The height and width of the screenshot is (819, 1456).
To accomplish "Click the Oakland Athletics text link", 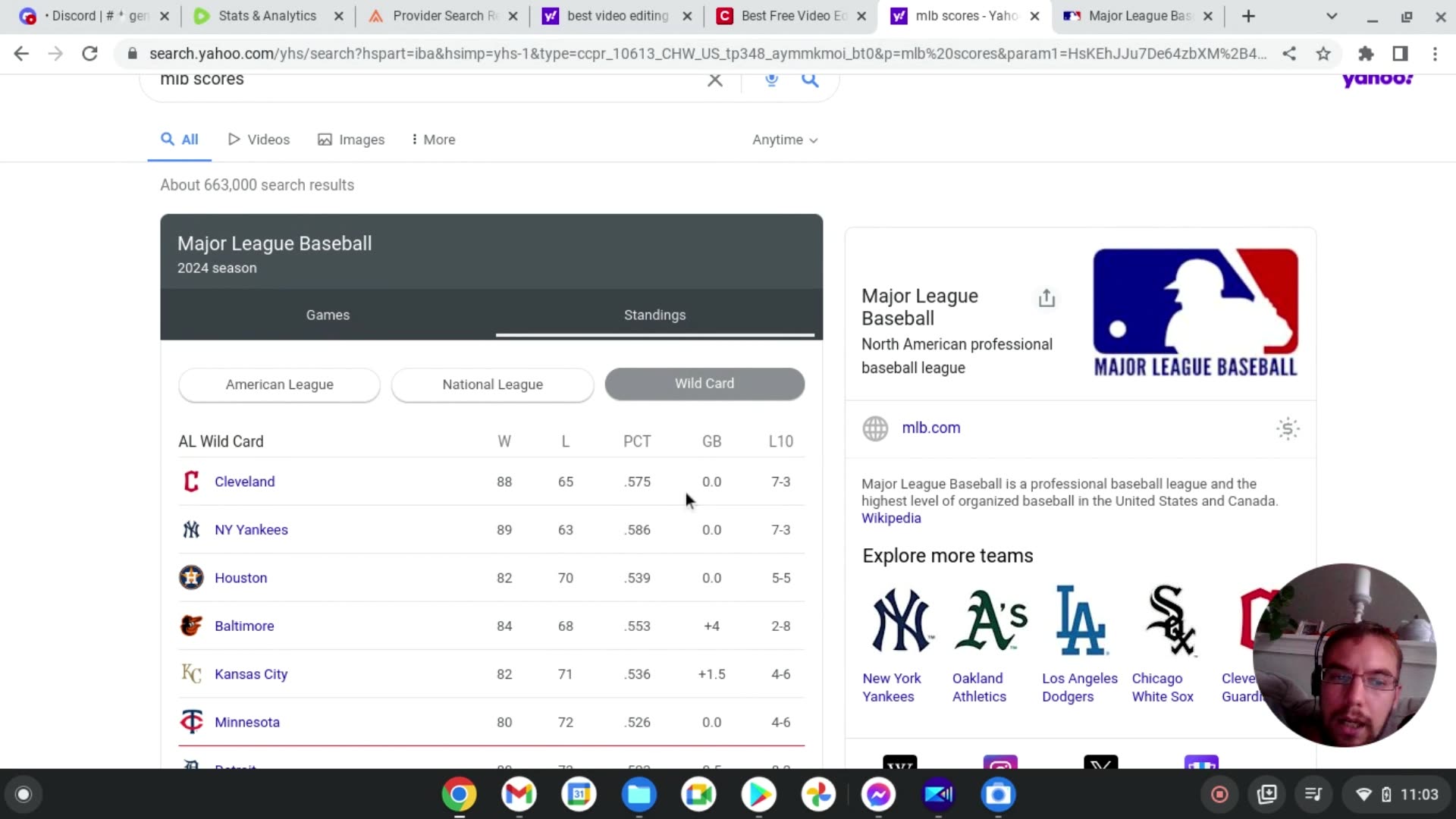I will click(x=979, y=688).
